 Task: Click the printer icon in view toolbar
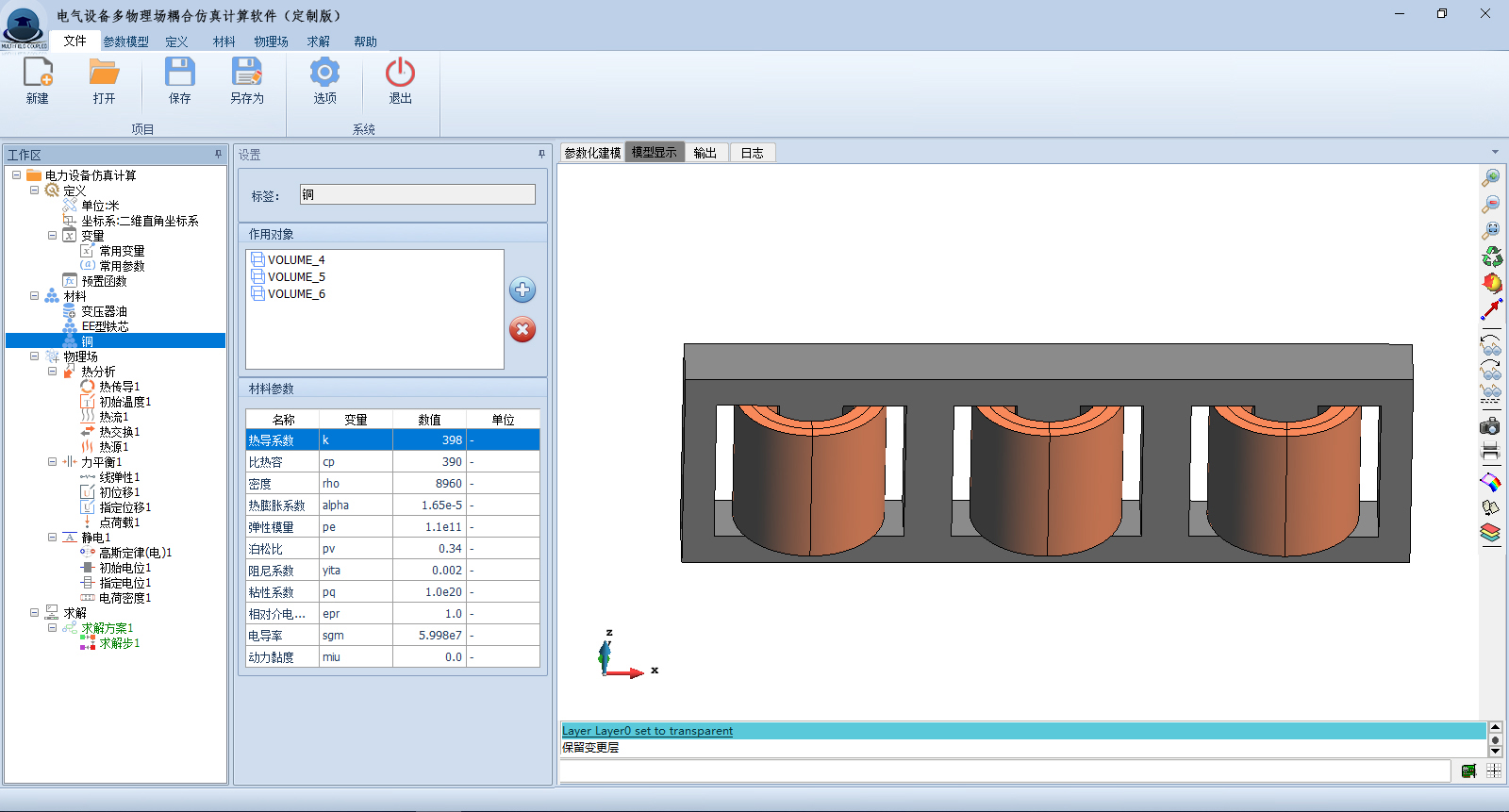[x=1491, y=452]
